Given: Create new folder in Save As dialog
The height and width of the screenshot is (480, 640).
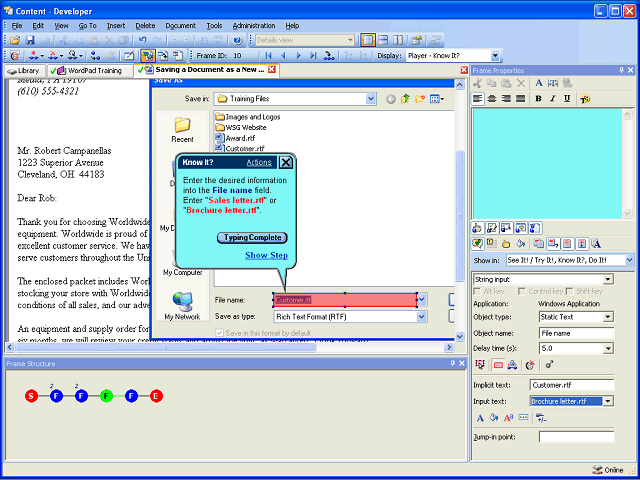Looking at the screenshot, I should [420, 99].
